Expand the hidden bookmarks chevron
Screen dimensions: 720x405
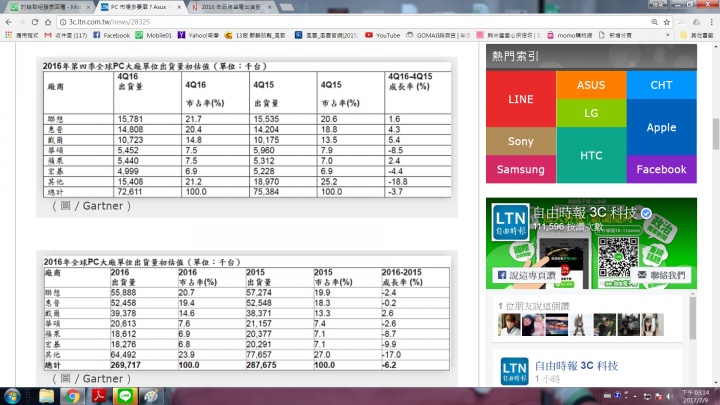tap(668, 35)
